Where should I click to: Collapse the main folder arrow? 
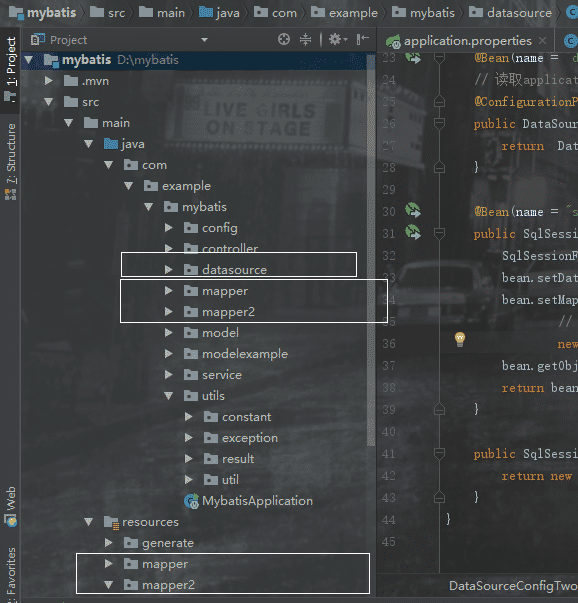[68, 123]
